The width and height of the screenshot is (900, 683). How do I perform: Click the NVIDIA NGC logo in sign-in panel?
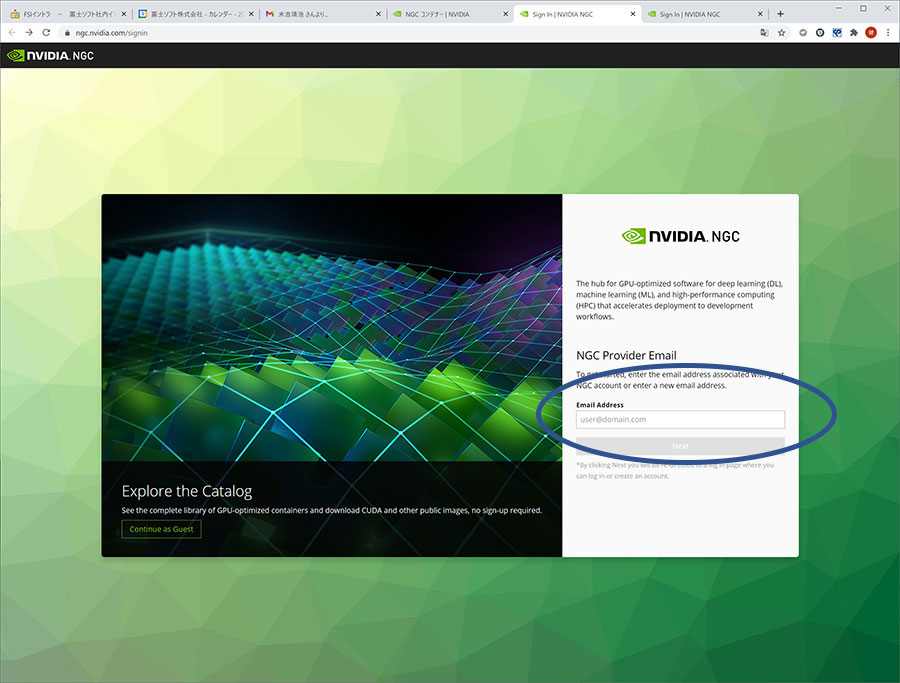681,236
